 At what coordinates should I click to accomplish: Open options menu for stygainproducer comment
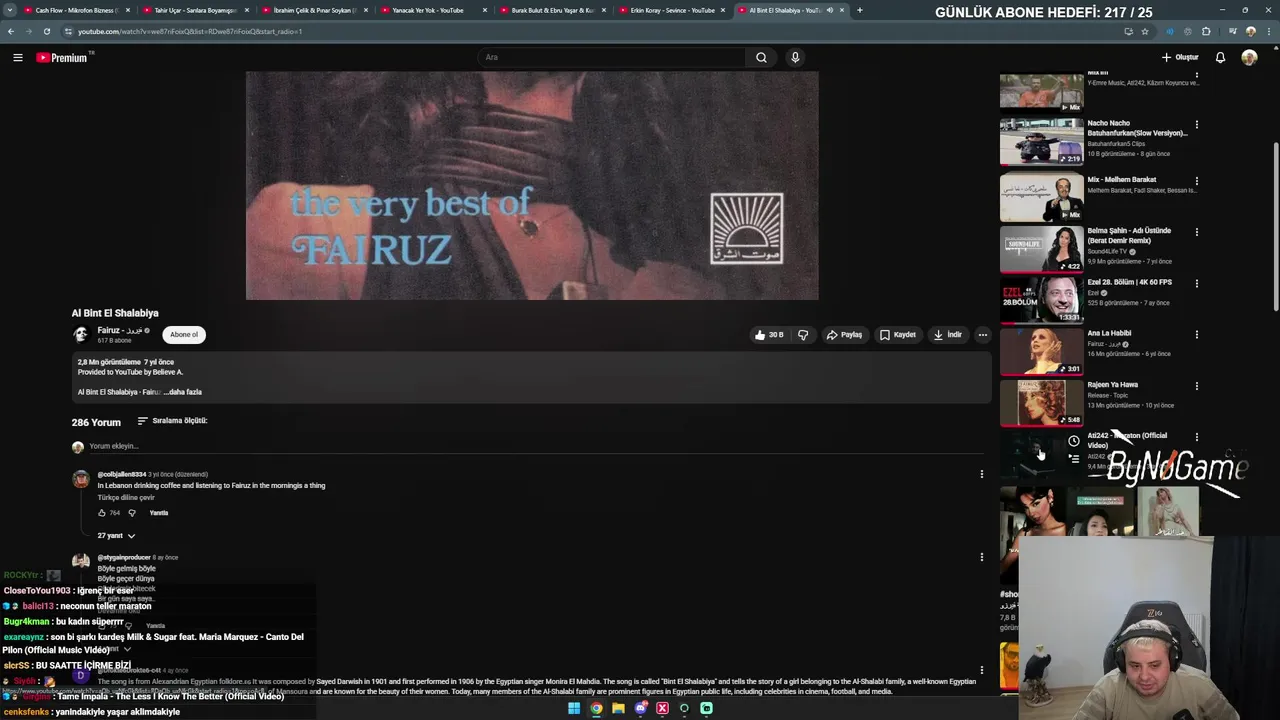tap(982, 557)
